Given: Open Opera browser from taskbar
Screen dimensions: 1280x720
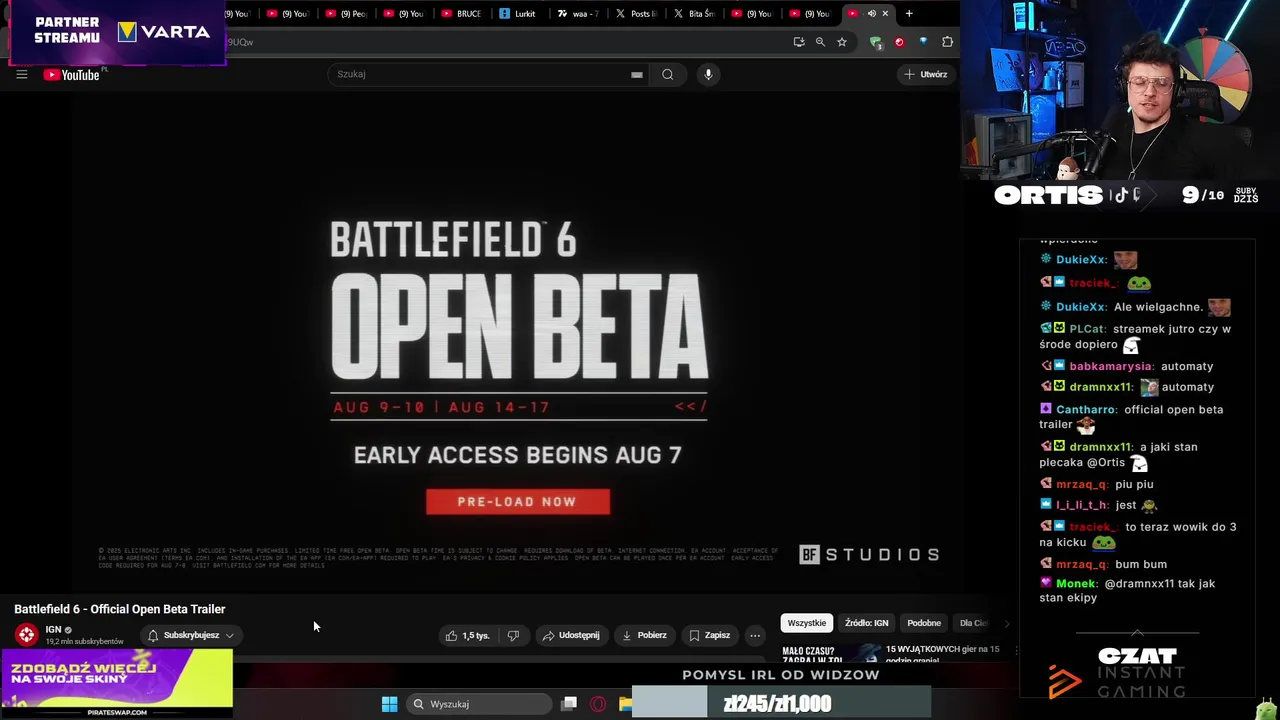Looking at the screenshot, I should coord(598,704).
